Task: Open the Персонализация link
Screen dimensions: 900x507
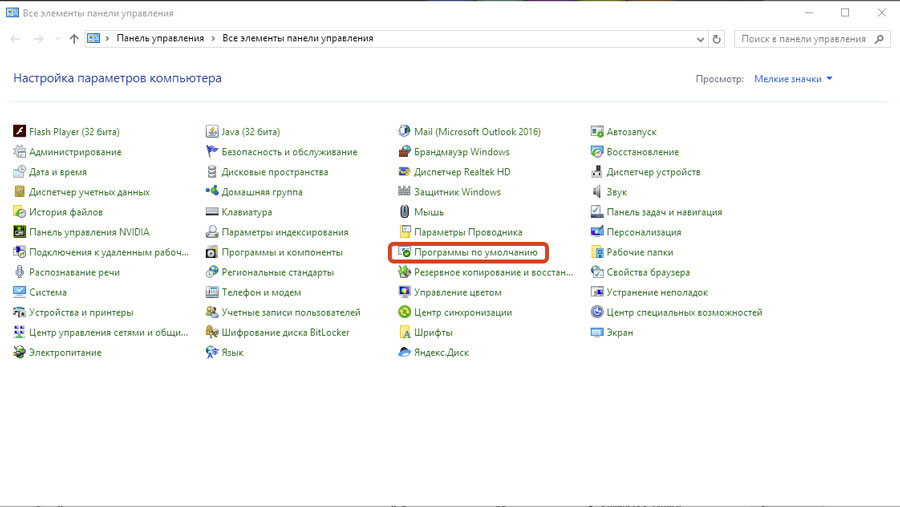Action: [644, 232]
